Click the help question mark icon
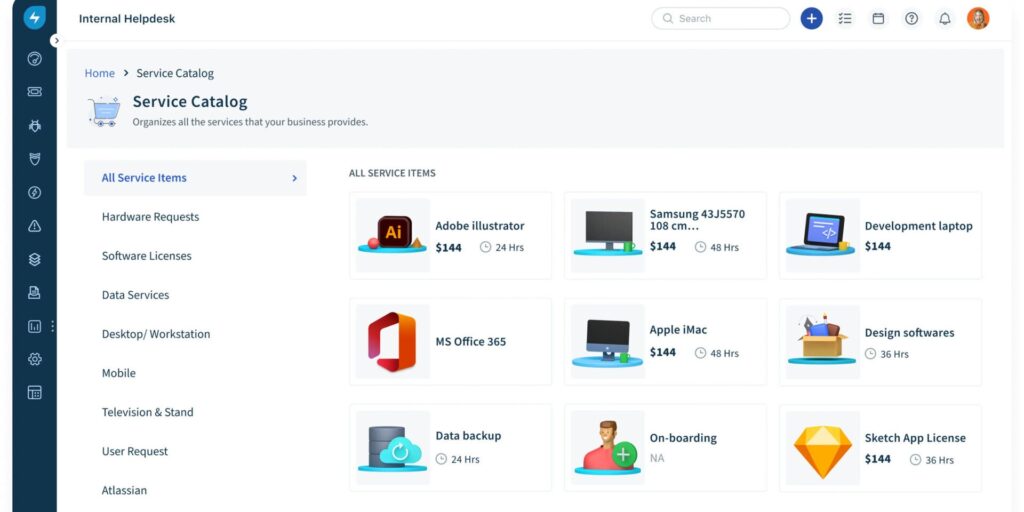The width and height of the screenshot is (1024, 512). [911, 18]
